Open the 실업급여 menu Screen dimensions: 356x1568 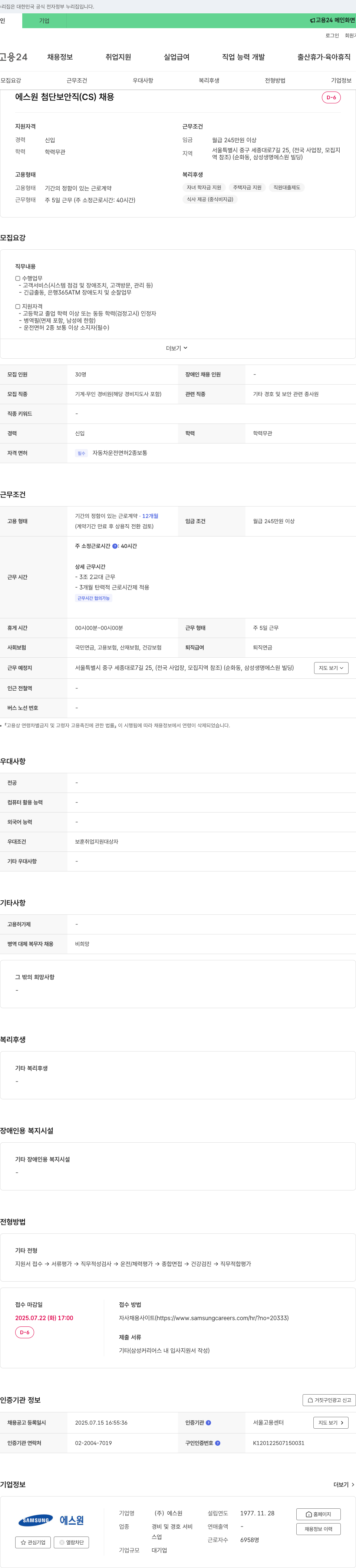click(176, 57)
